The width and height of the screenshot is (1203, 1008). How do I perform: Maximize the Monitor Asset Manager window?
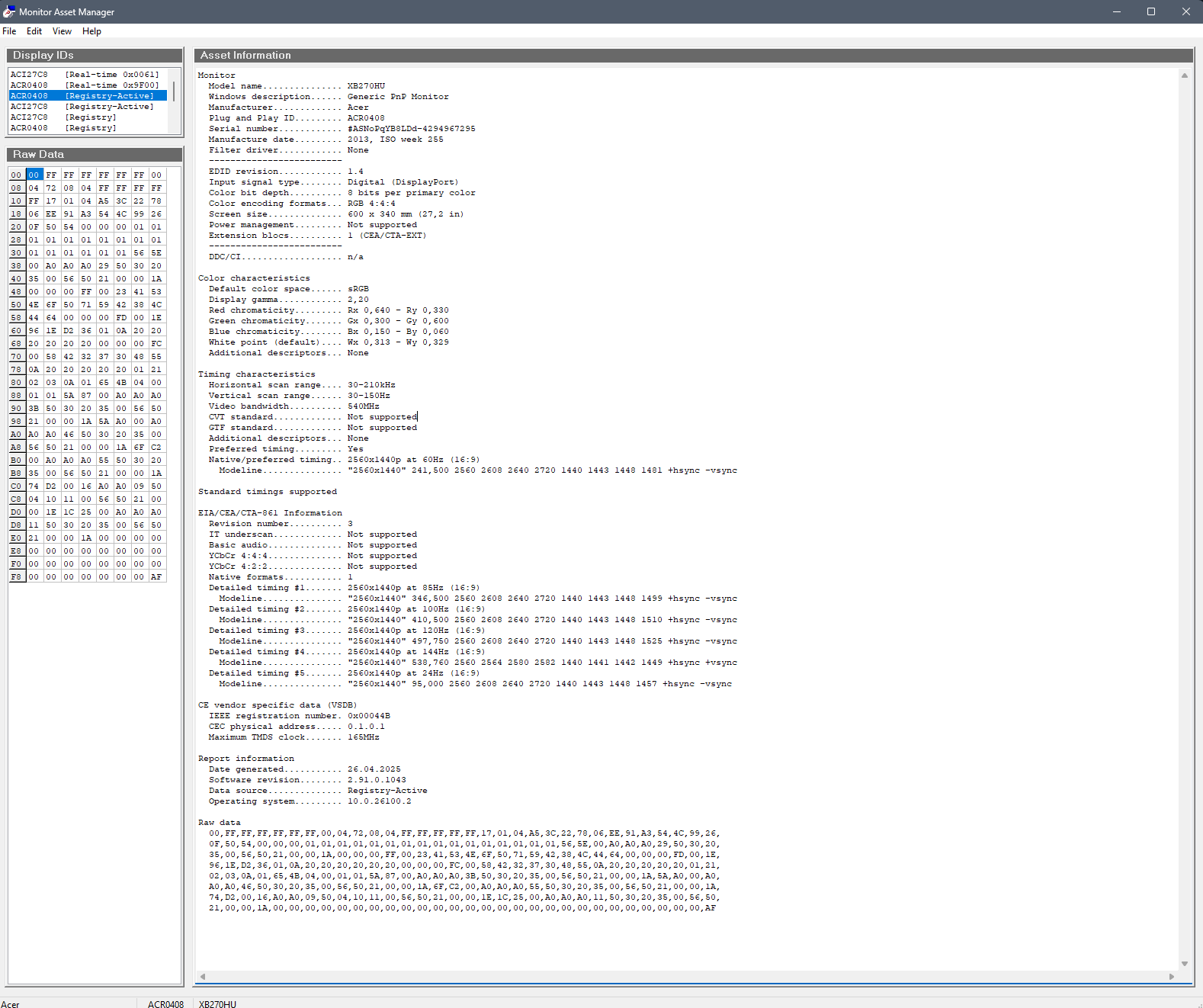[x=1151, y=11]
